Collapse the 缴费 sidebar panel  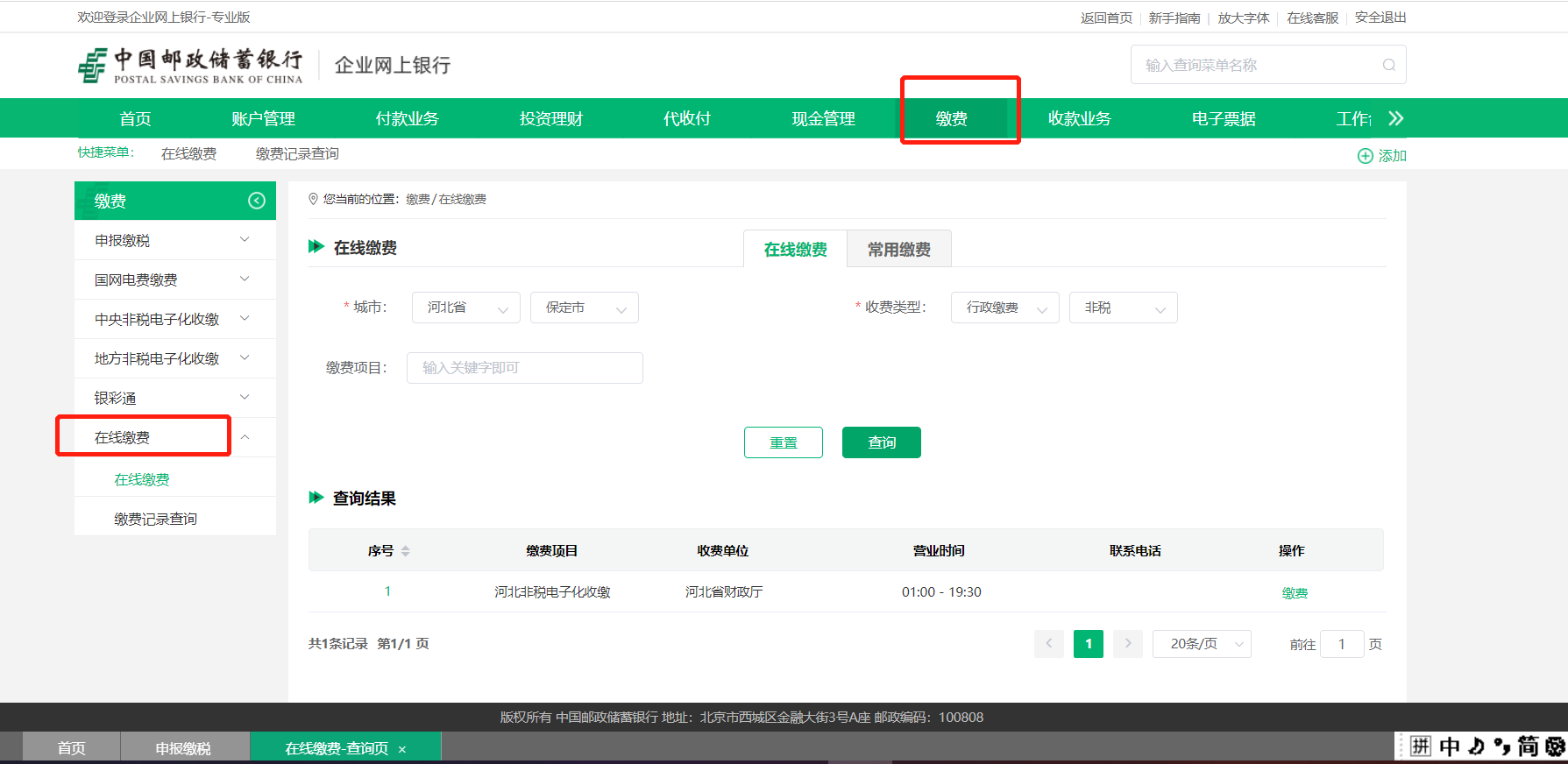click(256, 201)
